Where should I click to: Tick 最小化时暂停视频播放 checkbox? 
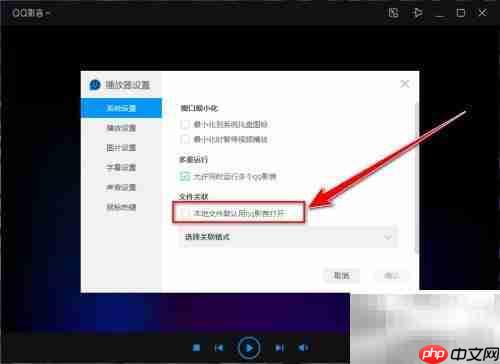point(185,139)
